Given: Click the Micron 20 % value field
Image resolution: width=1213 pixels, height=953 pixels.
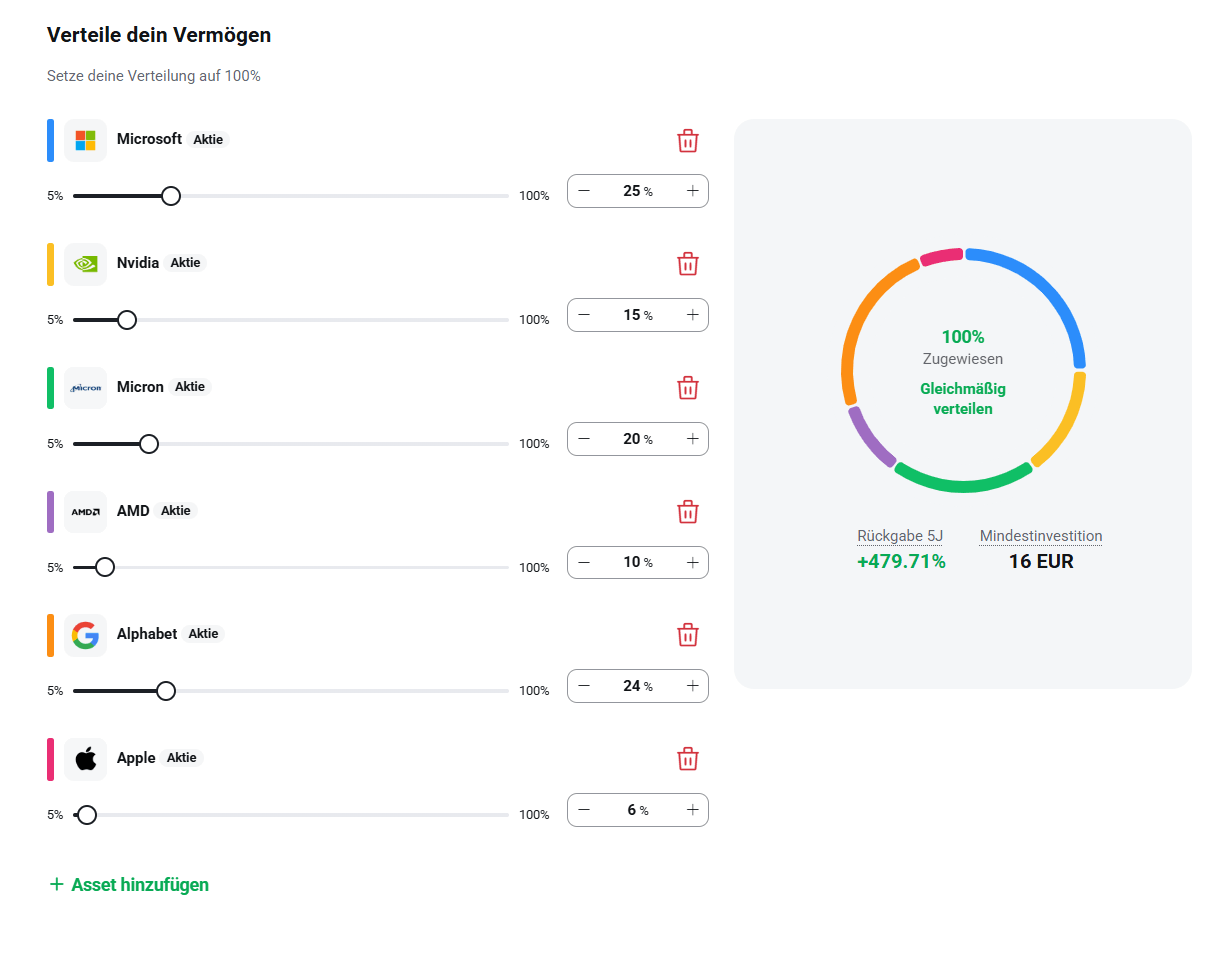Looking at the screenshot, I should tap(637, 439).
